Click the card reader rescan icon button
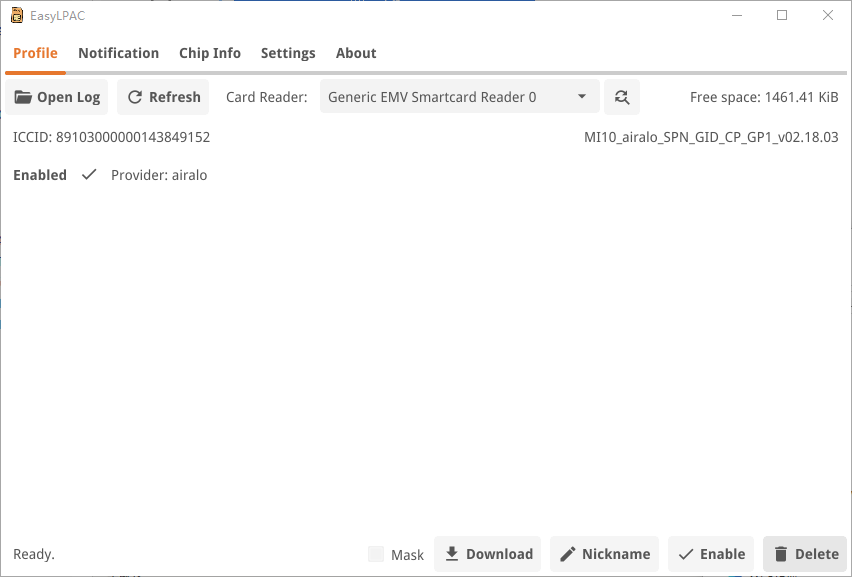 point(622,97)
